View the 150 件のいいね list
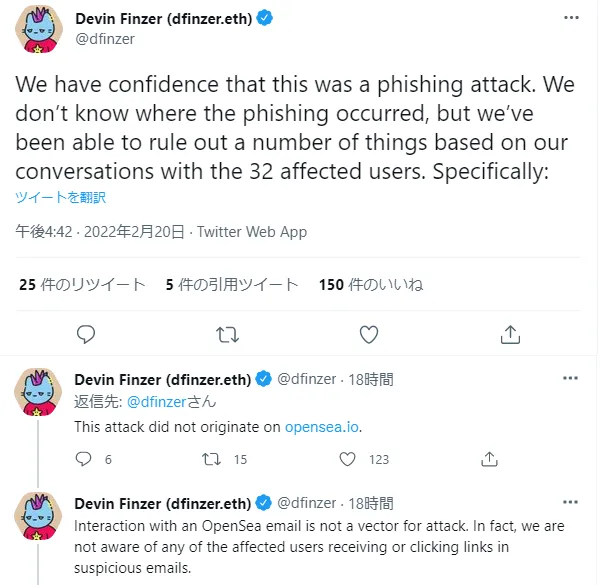This screenshot has width=600, height=585. (x=371, y=285)
